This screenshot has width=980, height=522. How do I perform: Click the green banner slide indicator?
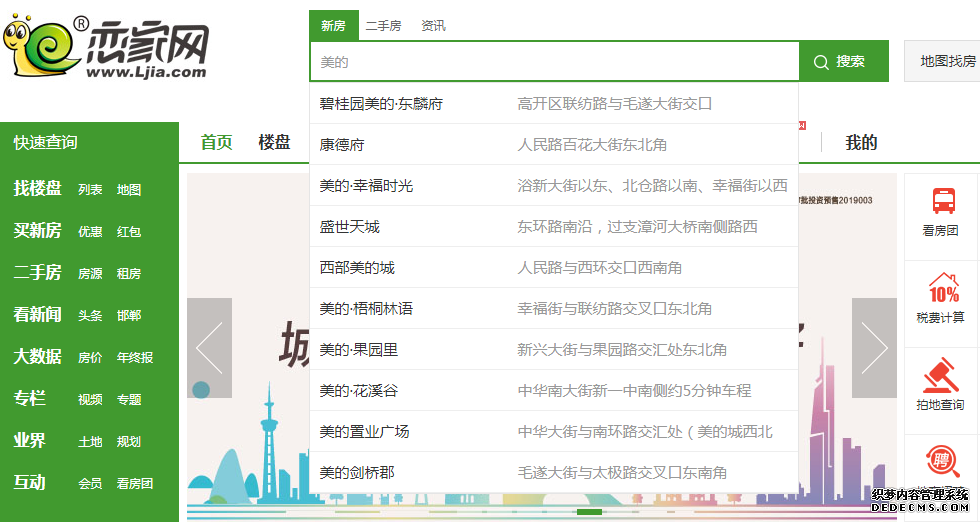pyautogui.click(x=589, y=512)
